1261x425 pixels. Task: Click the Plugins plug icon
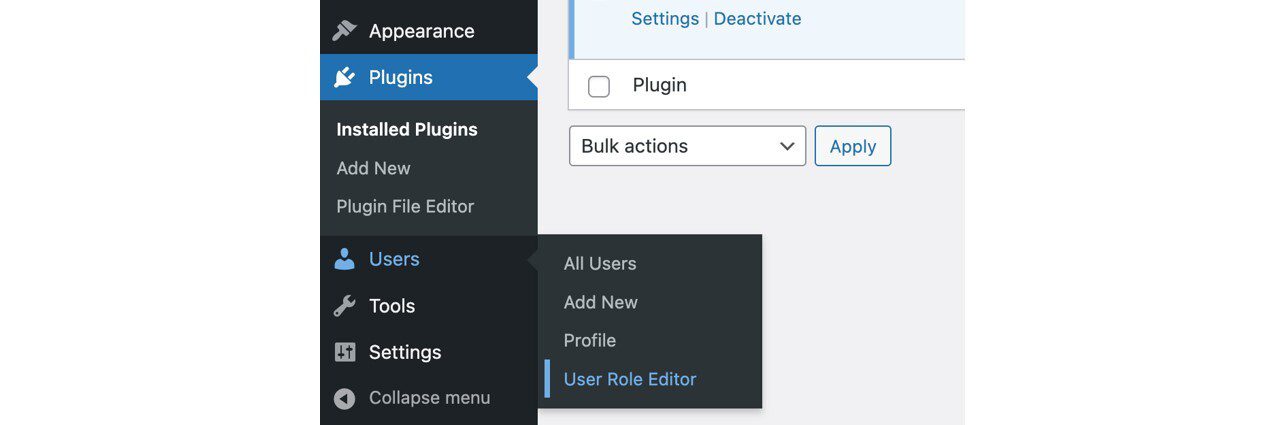344,77
